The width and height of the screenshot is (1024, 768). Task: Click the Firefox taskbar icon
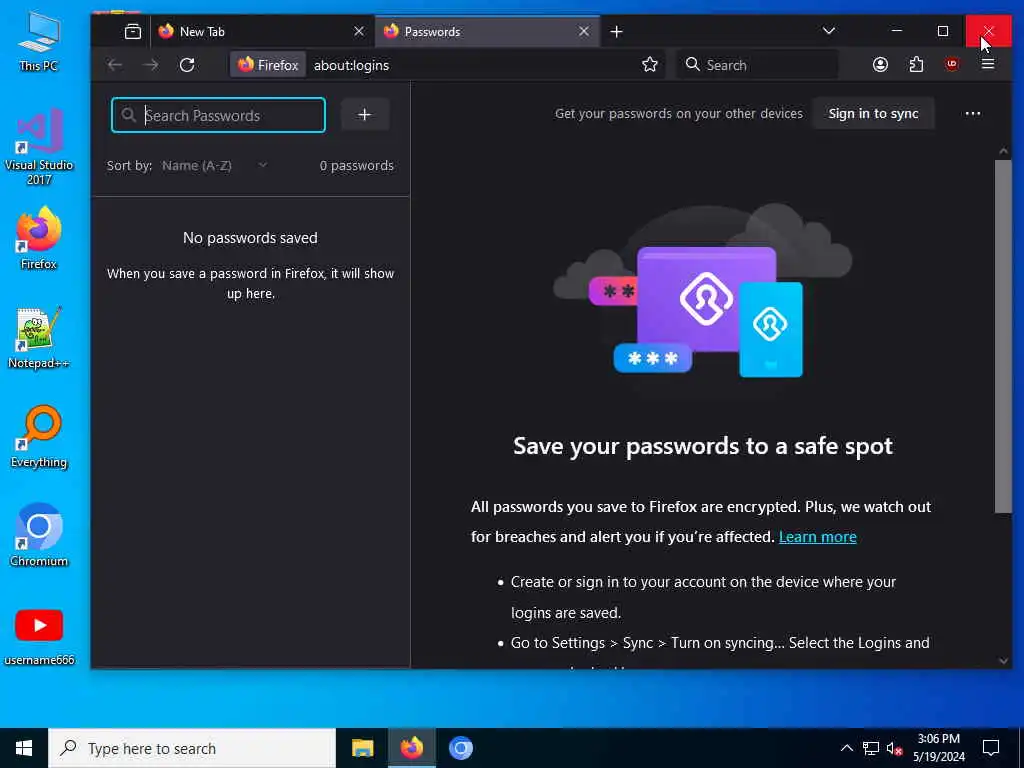[411, 748]
